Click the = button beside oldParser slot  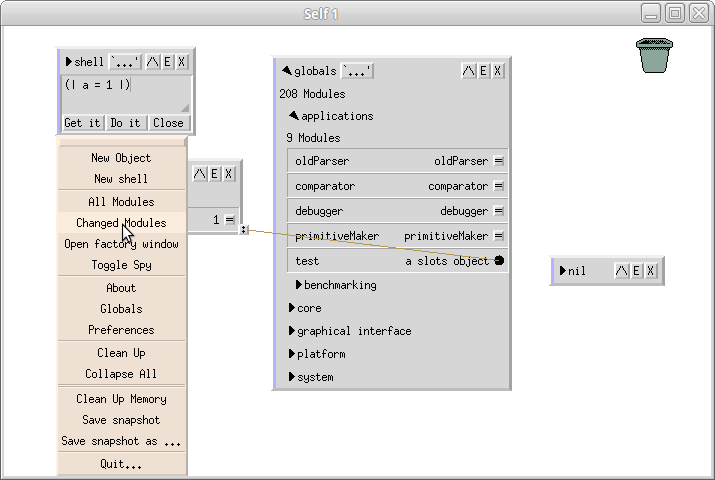[x=498, y=161]
